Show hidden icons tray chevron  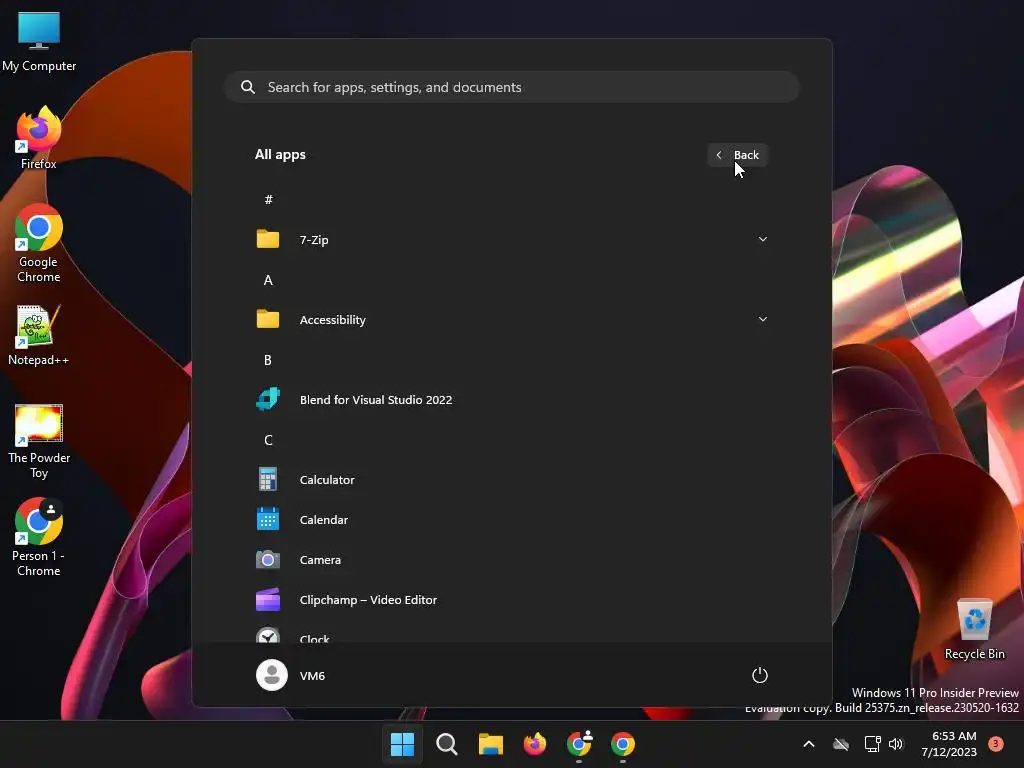808,744
